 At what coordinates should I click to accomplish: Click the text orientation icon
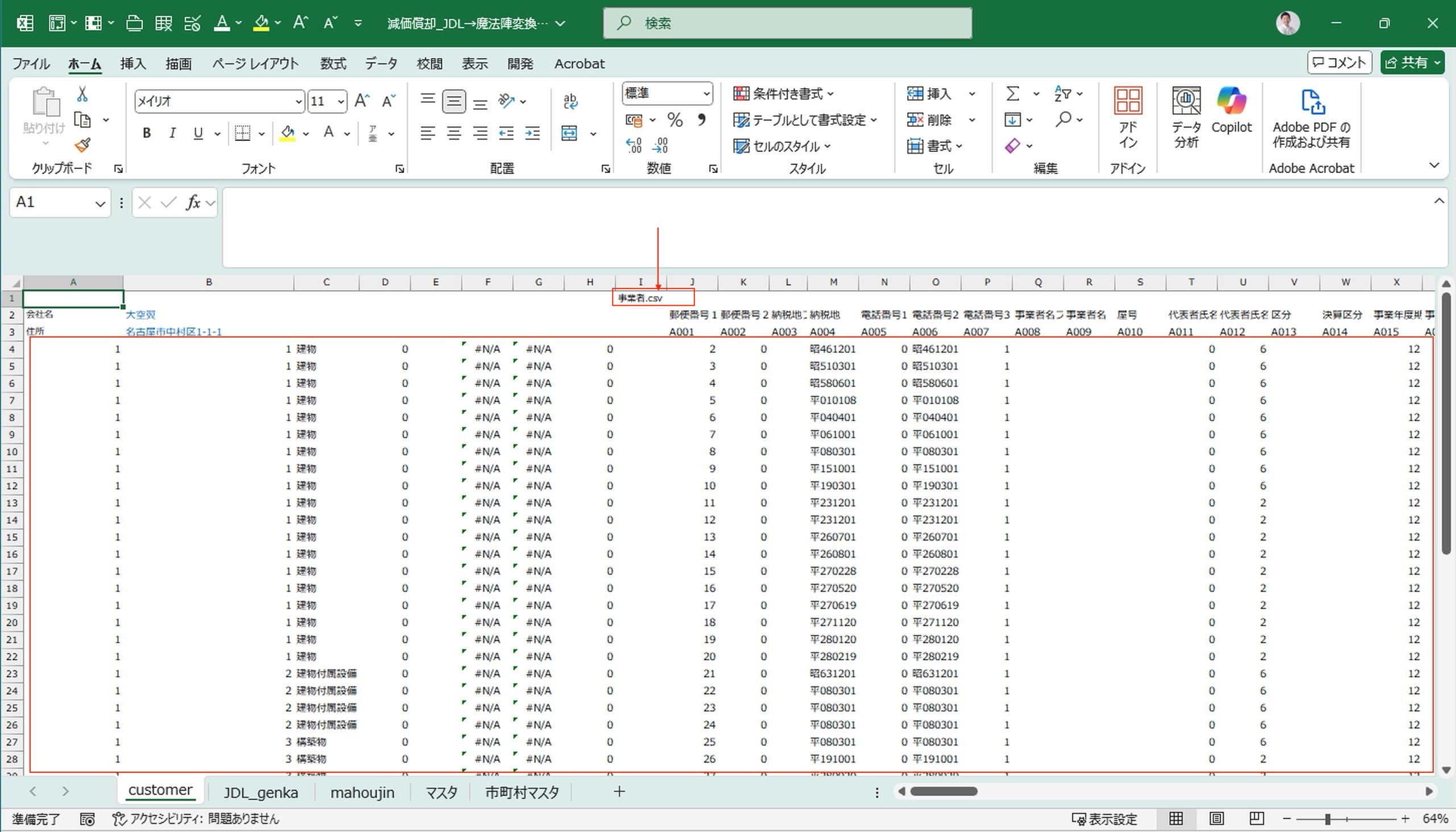pyautogui.click(x=506, y=101)
